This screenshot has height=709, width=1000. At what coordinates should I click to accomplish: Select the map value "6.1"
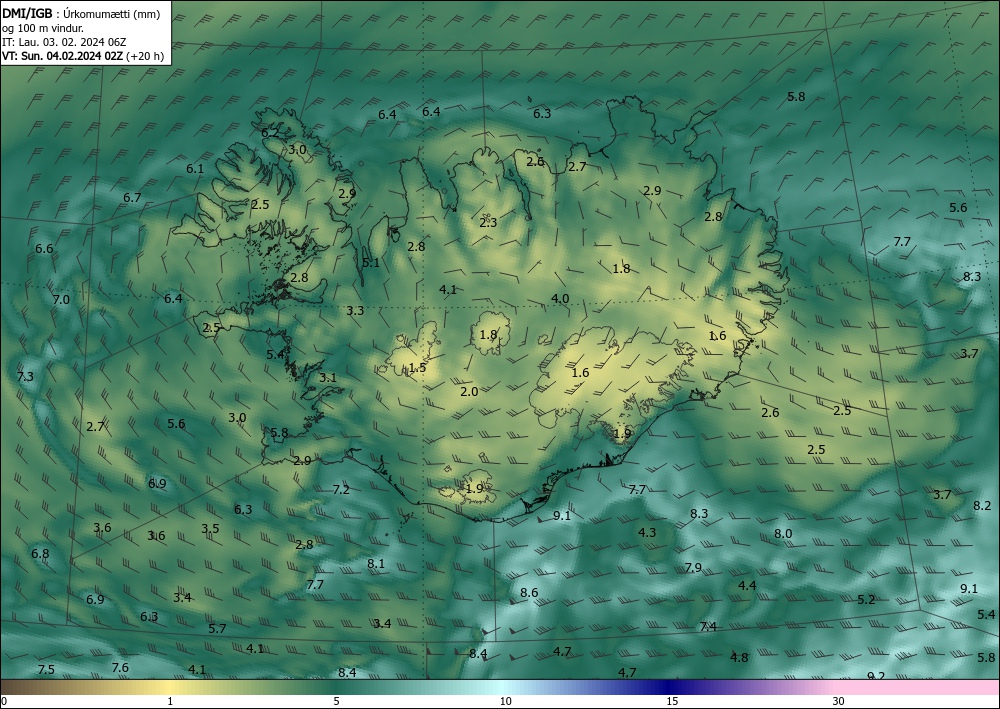pos(195,169)
